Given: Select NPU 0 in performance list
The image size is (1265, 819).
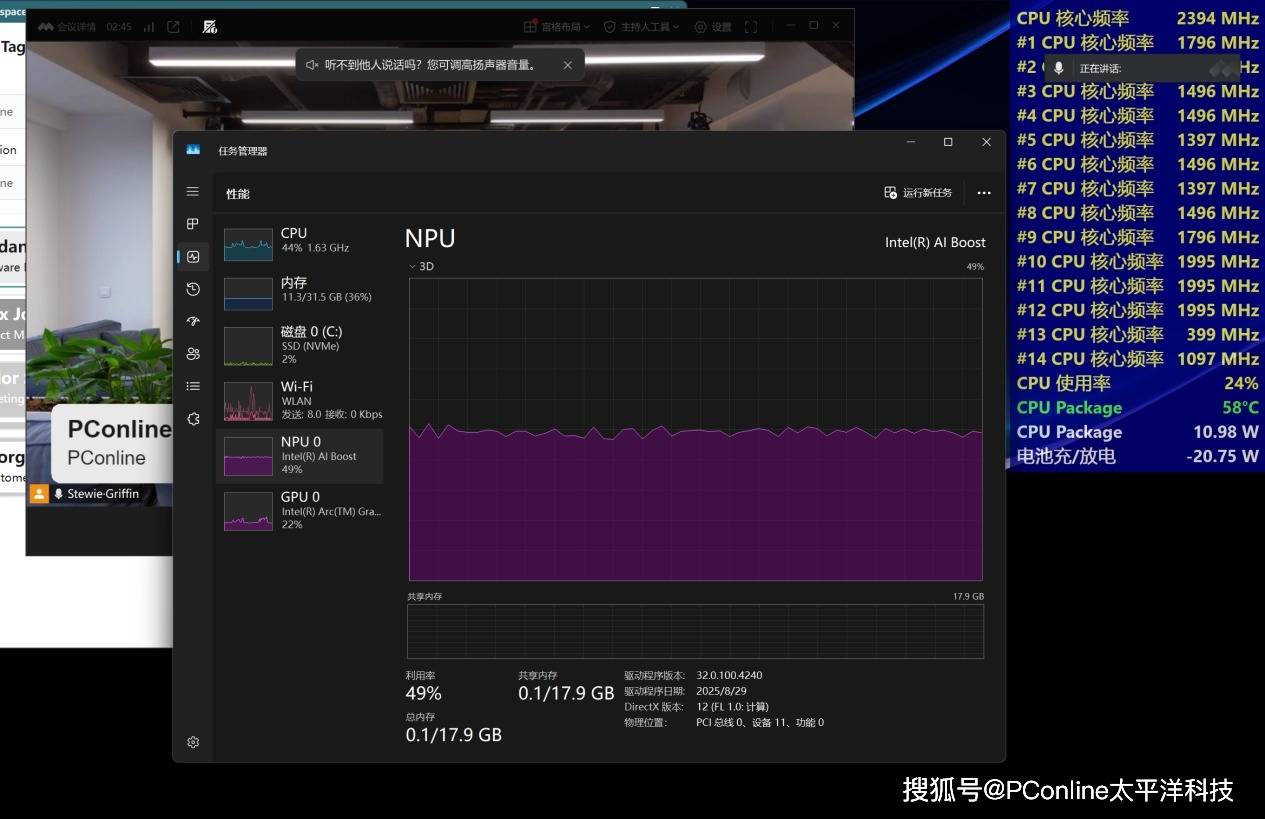Looking at the screenshot, I should click(x=300, y=456).
